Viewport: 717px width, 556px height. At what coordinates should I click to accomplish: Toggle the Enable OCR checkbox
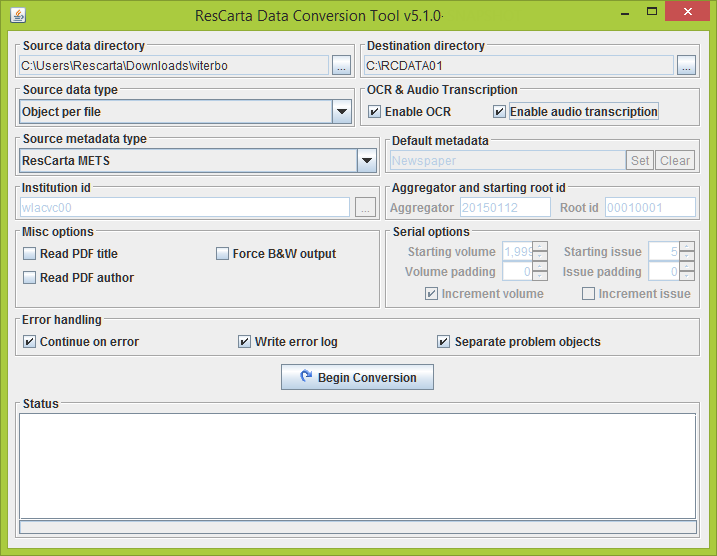[x=374, y=112]
